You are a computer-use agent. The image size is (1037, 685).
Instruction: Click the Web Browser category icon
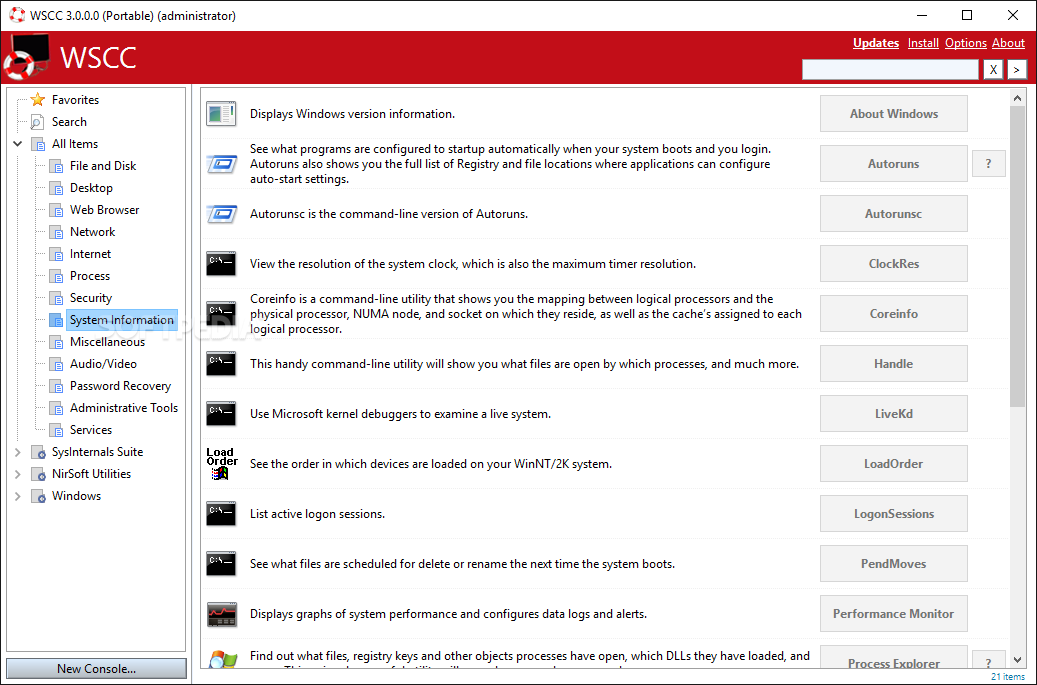pos(57,210)
